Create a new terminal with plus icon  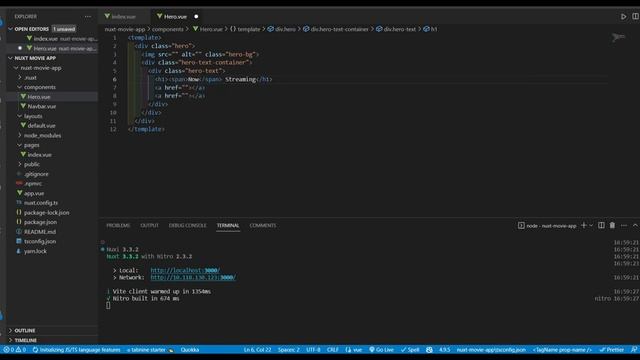click(584, 225)
